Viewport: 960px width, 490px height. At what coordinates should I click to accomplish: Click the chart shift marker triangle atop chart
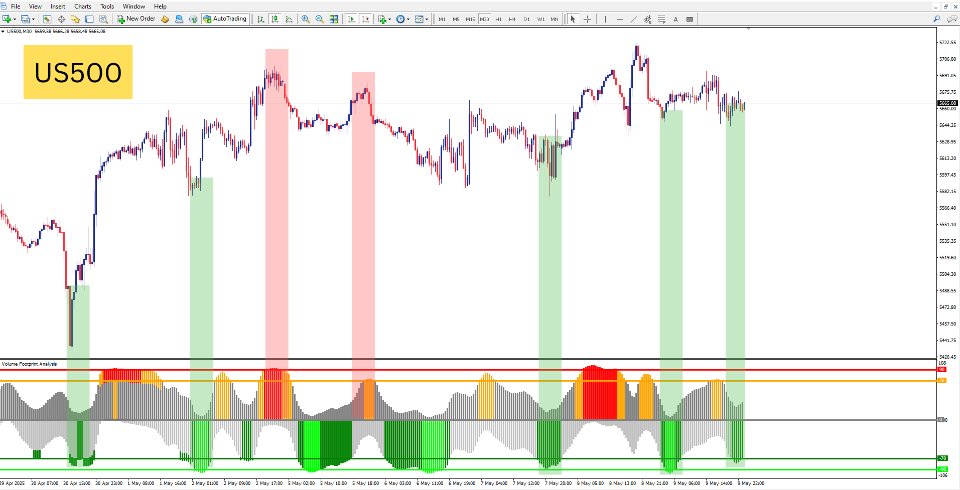tap(748, 28)
